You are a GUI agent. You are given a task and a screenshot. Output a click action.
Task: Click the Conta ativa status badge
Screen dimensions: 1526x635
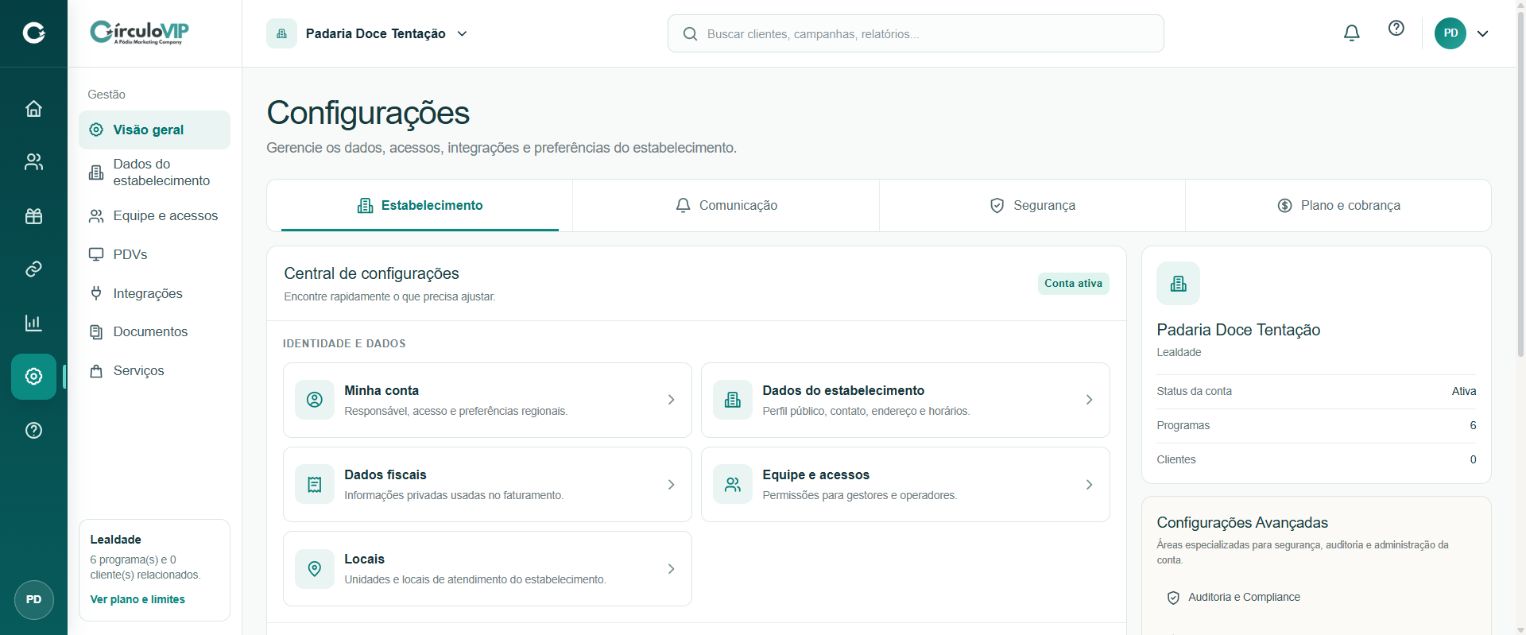[x=1073, y=283]
